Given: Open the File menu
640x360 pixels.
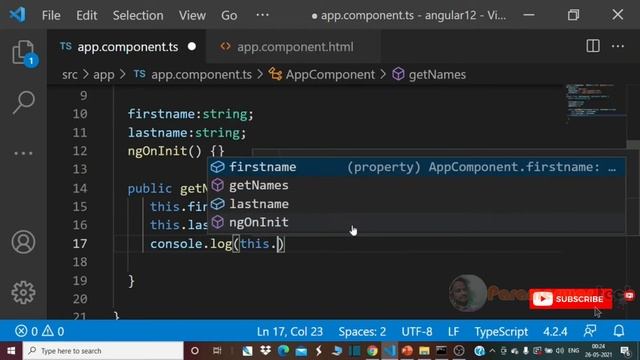Looking at the screenshot, I should click(51, 16).
